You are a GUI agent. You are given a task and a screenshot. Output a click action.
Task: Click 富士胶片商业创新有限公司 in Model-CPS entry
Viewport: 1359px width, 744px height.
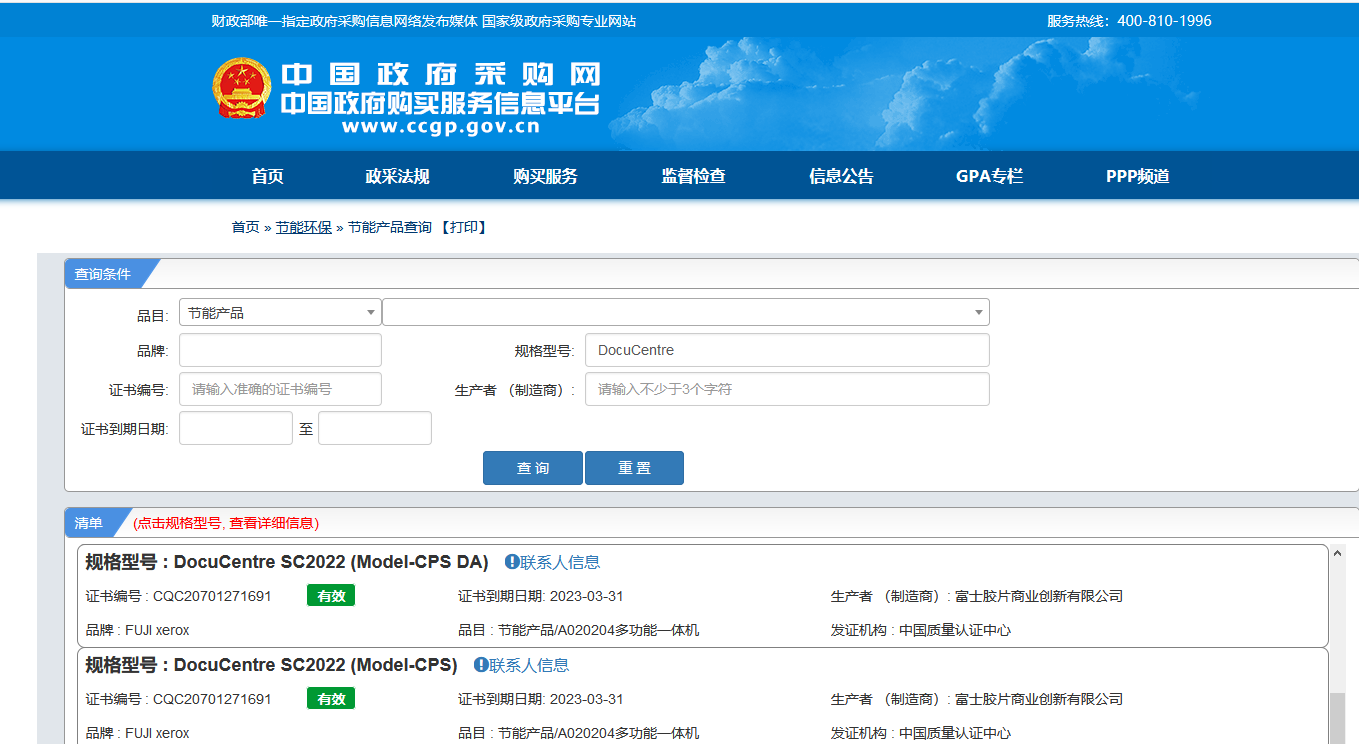point(1039,699)
